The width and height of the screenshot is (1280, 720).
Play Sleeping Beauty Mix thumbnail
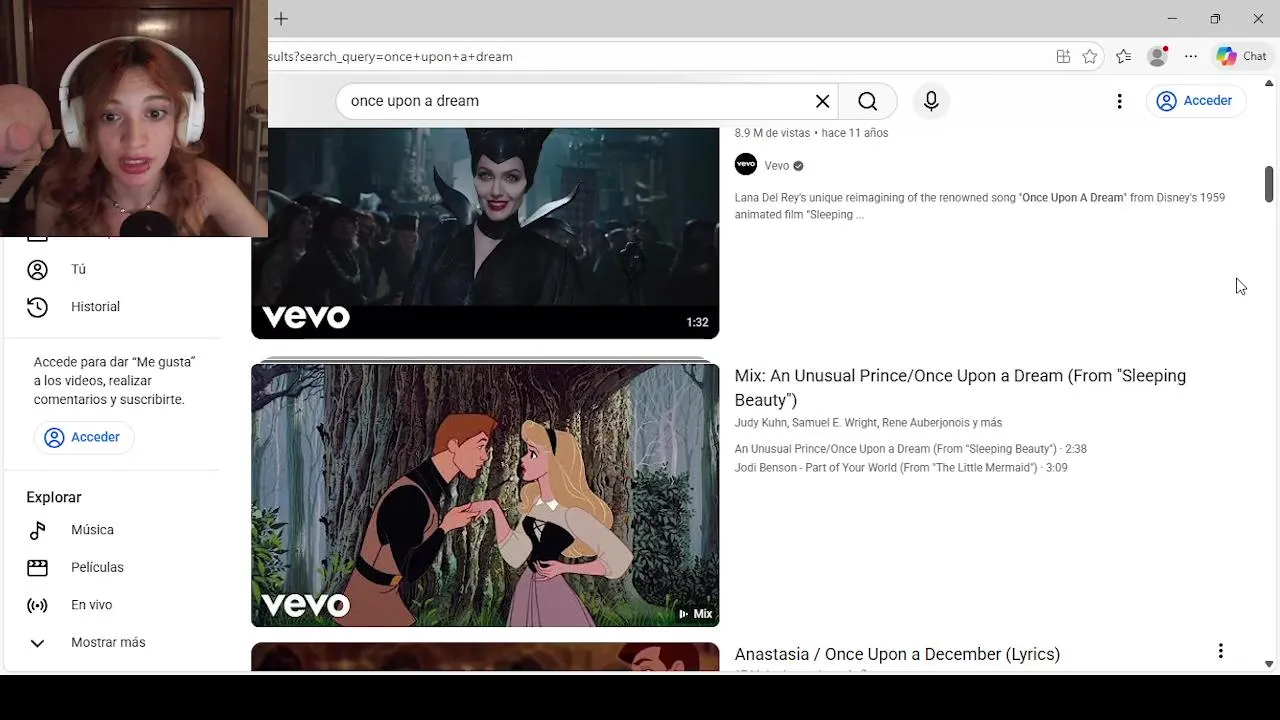click(485, 495)
